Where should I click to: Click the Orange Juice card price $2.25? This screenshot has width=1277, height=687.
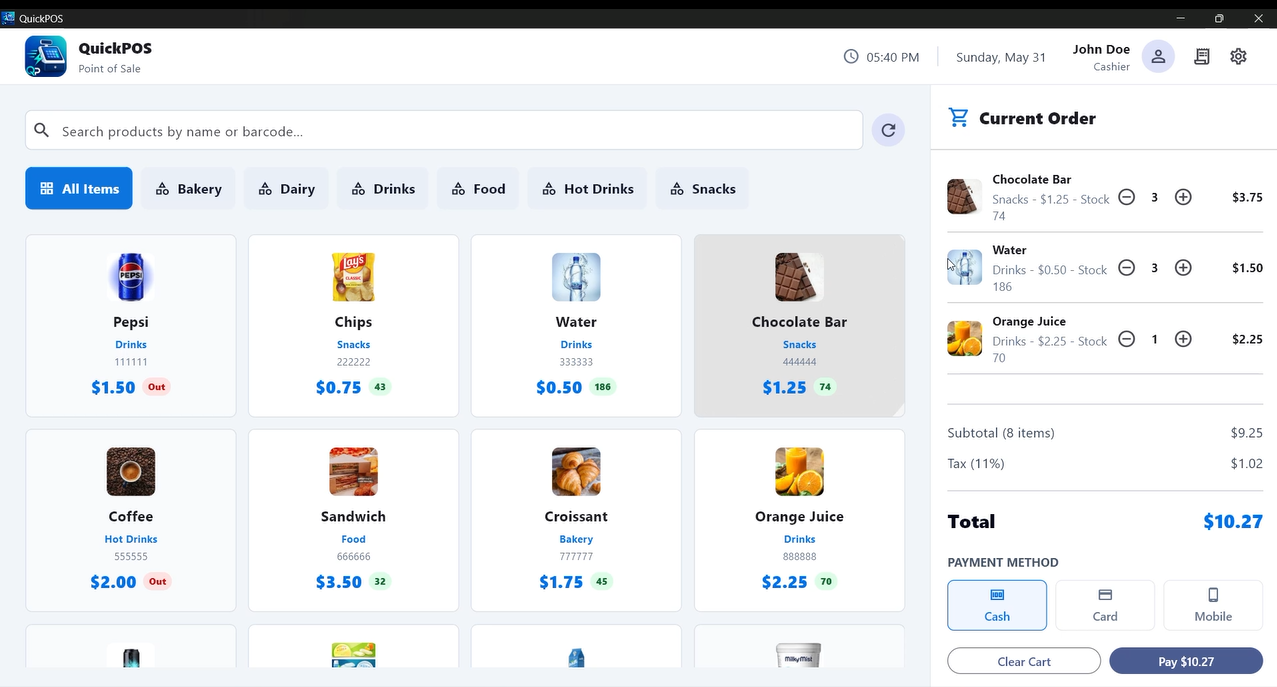coord(785,582)
